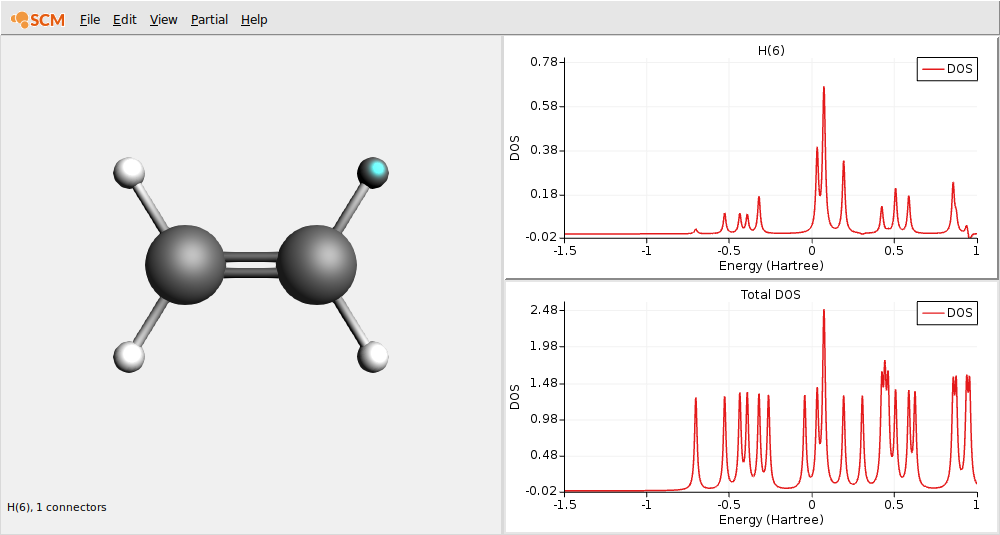Select the right carbon atom
Screen dimensions: 1000x535
(x=316, y=264)
